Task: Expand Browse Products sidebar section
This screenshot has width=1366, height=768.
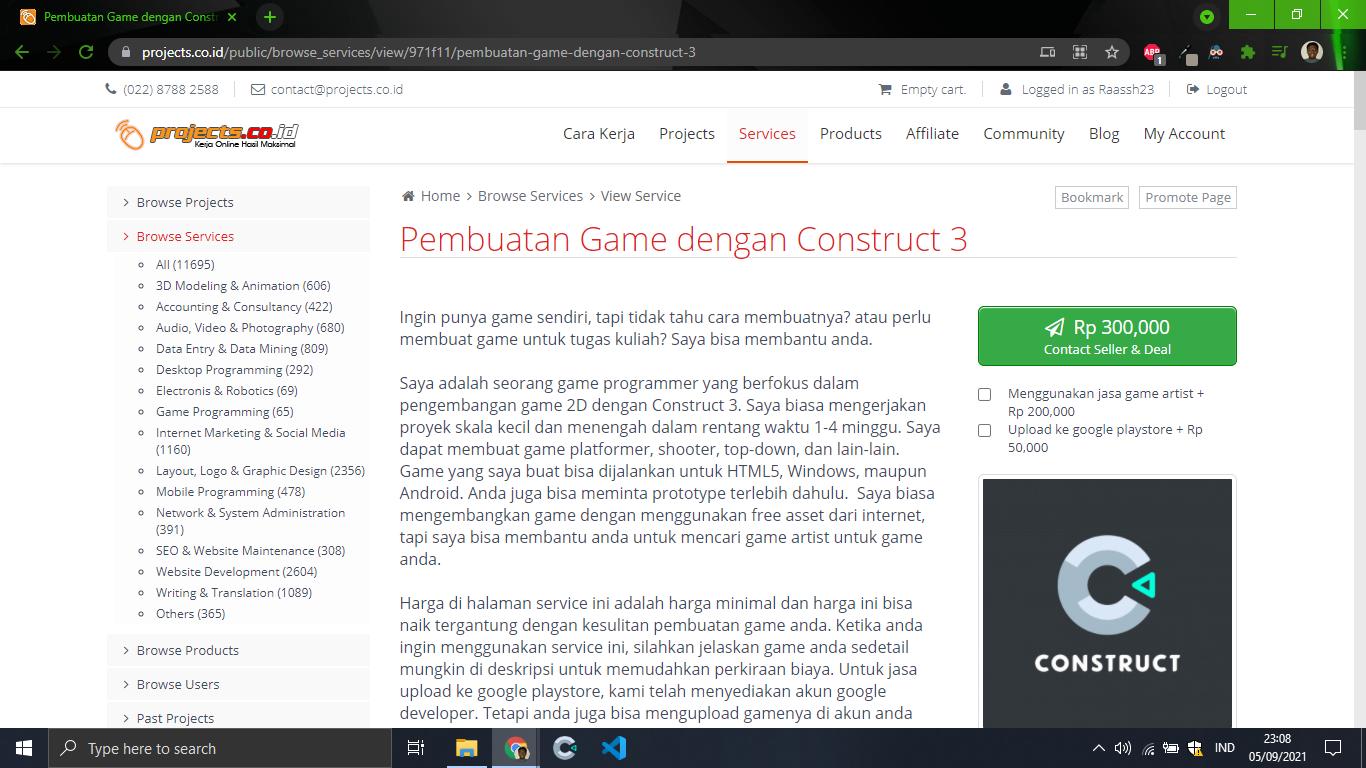Action: (238, 650)
